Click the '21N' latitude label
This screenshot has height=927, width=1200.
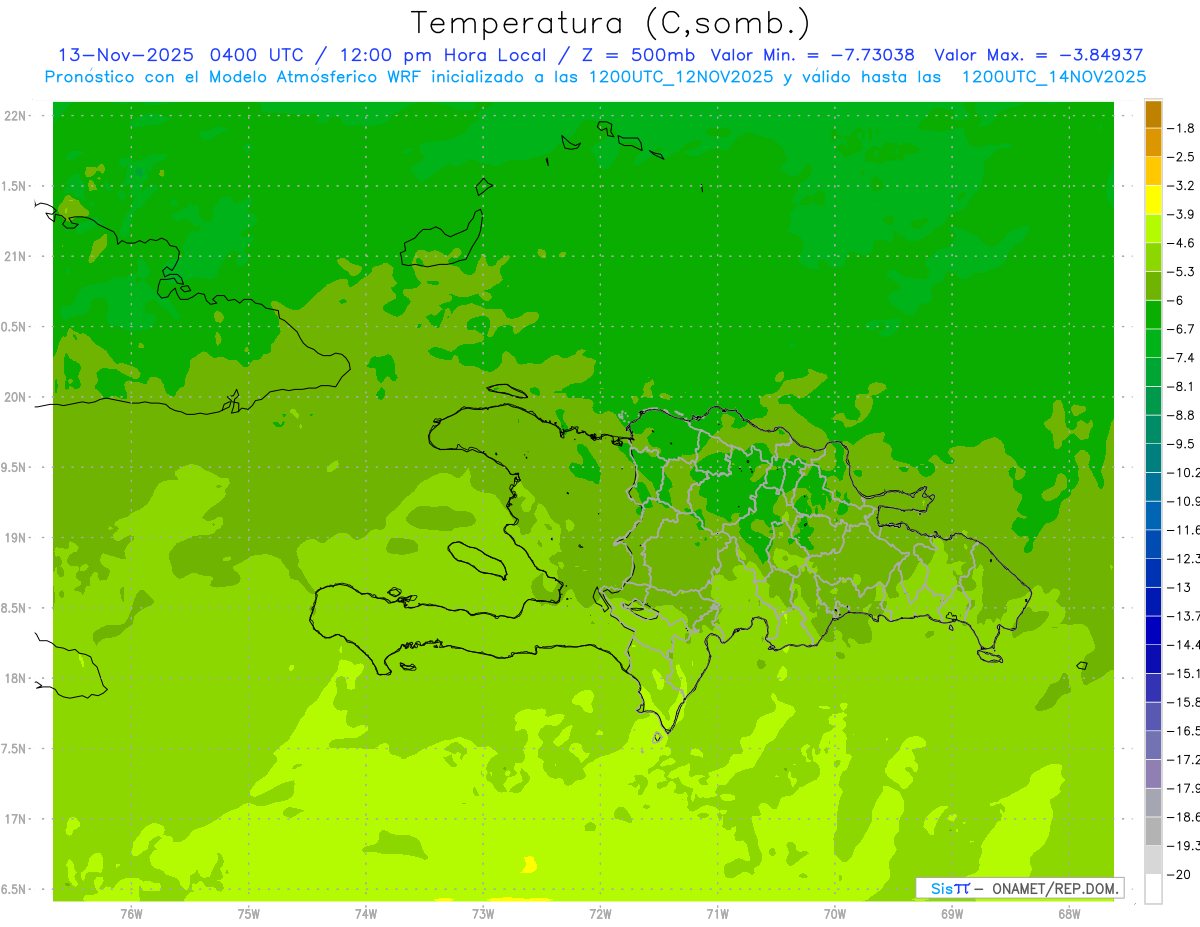point(15,257)
